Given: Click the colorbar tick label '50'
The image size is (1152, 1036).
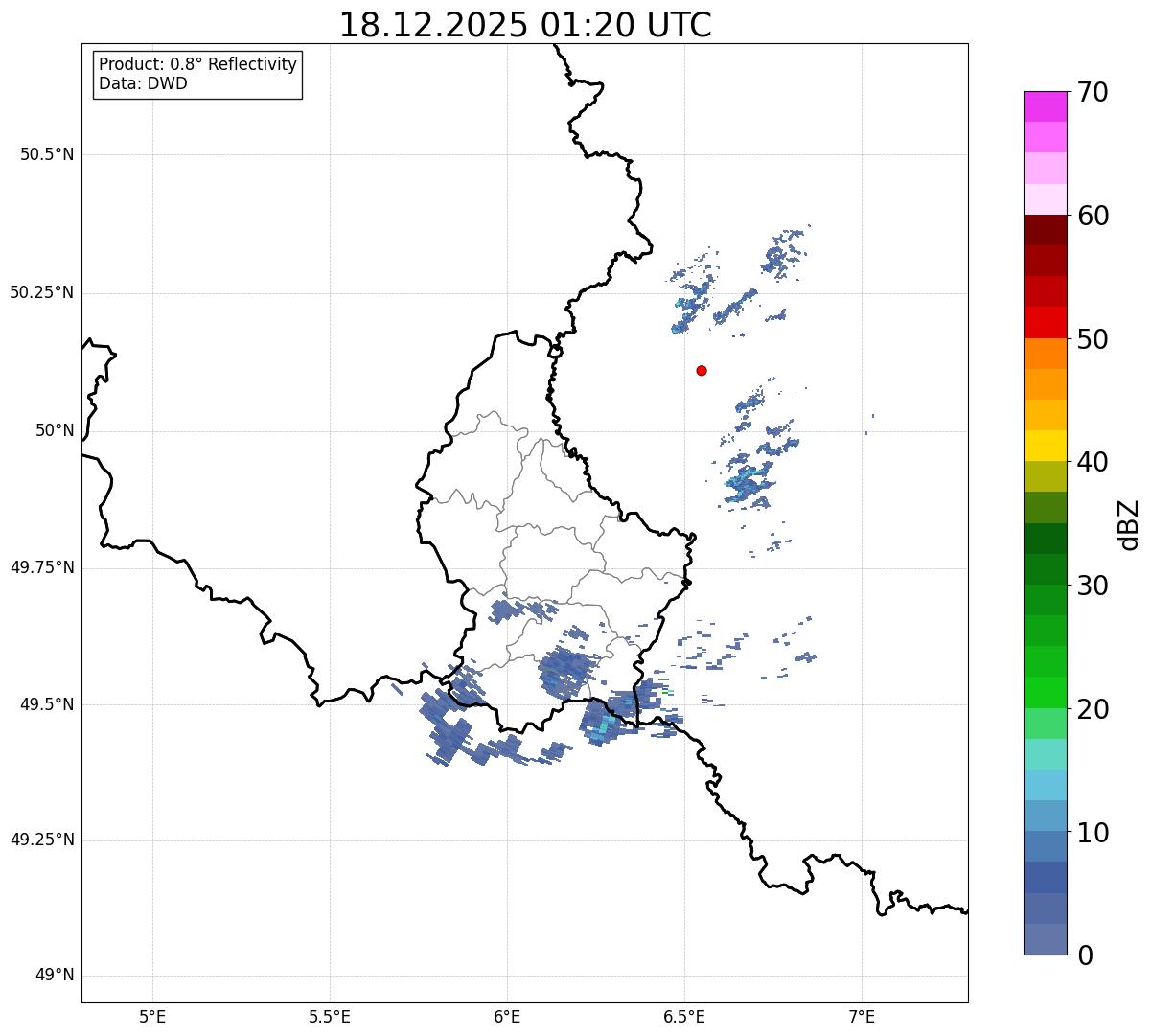Looking at the screenshot, I should [x=1092, y=339].
